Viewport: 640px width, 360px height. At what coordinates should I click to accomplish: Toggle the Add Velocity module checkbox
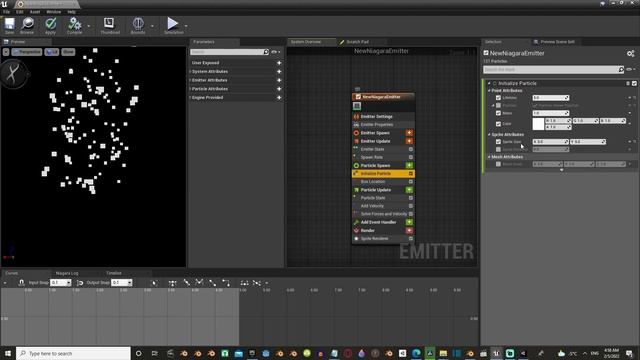coord(411,206)
